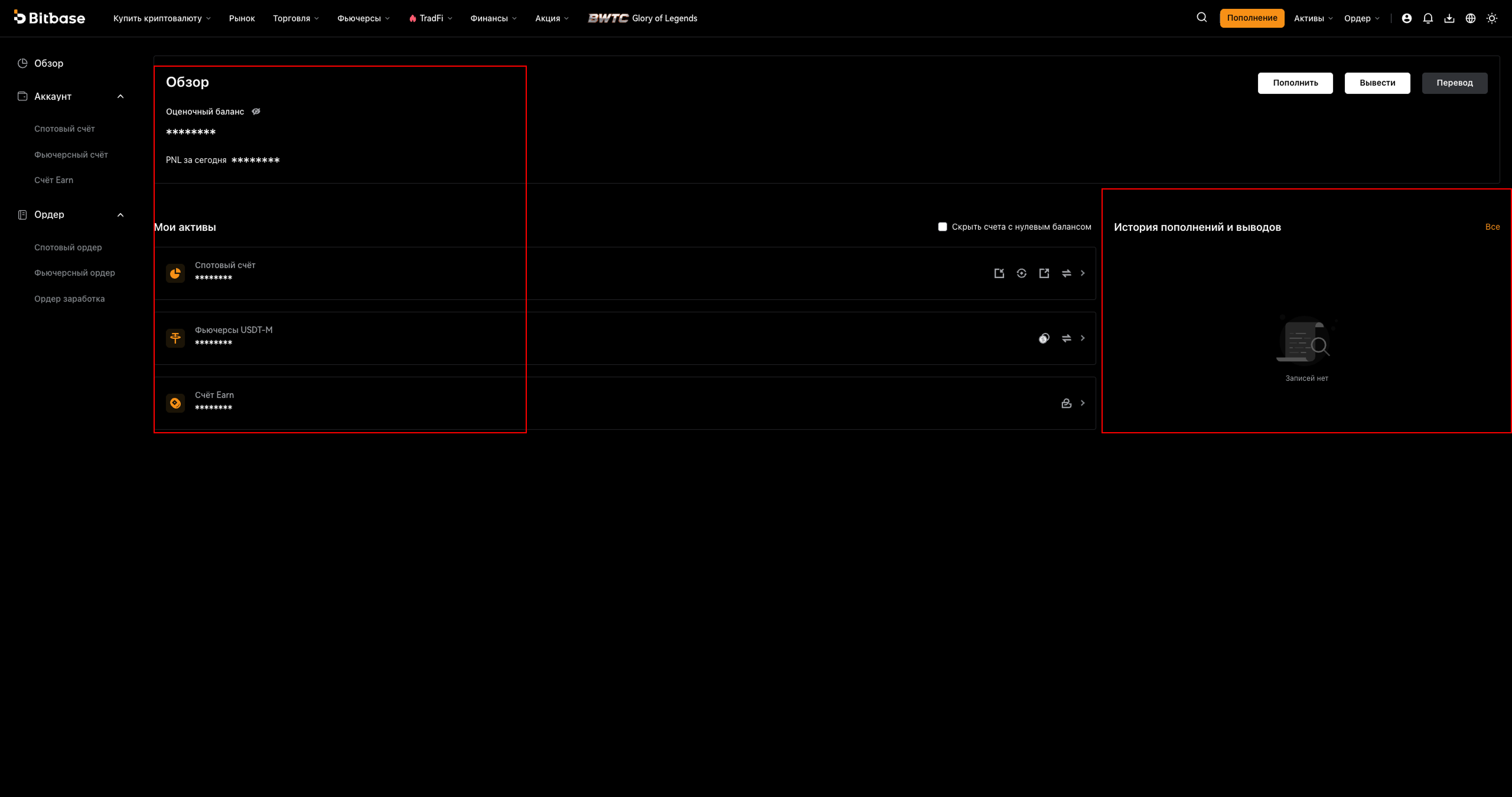The width and height of the screenshot is (1512, 797).
Task: Open the Финансы dropdown menu
Action: 494,18
